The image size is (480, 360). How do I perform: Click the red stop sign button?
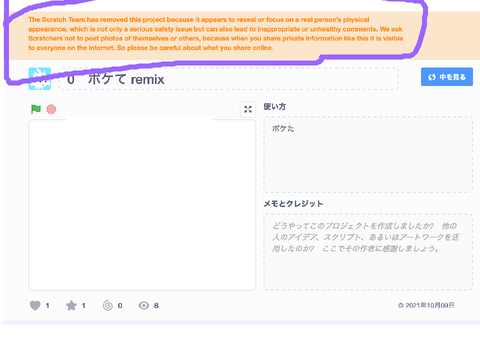51,109
